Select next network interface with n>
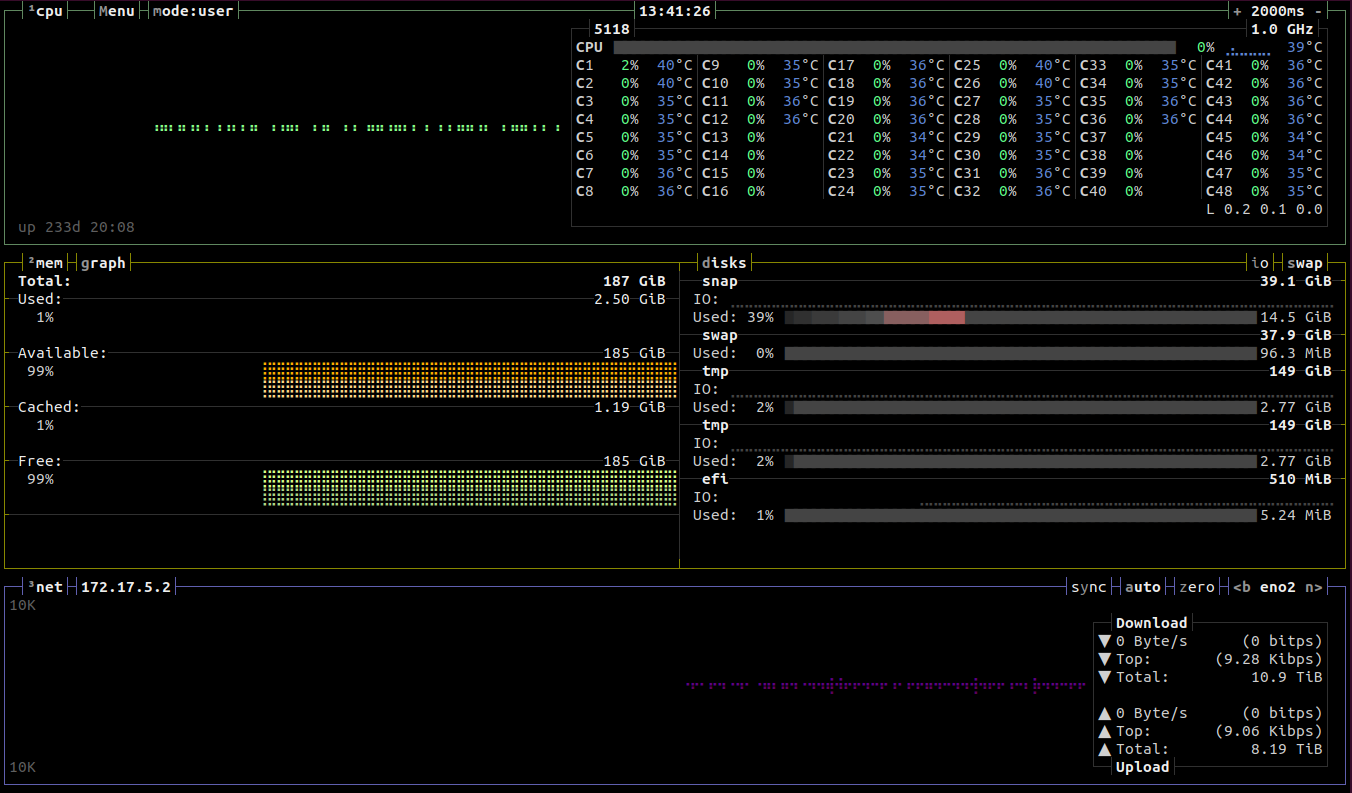The image size is (1352, 793). click(1314, 587)
